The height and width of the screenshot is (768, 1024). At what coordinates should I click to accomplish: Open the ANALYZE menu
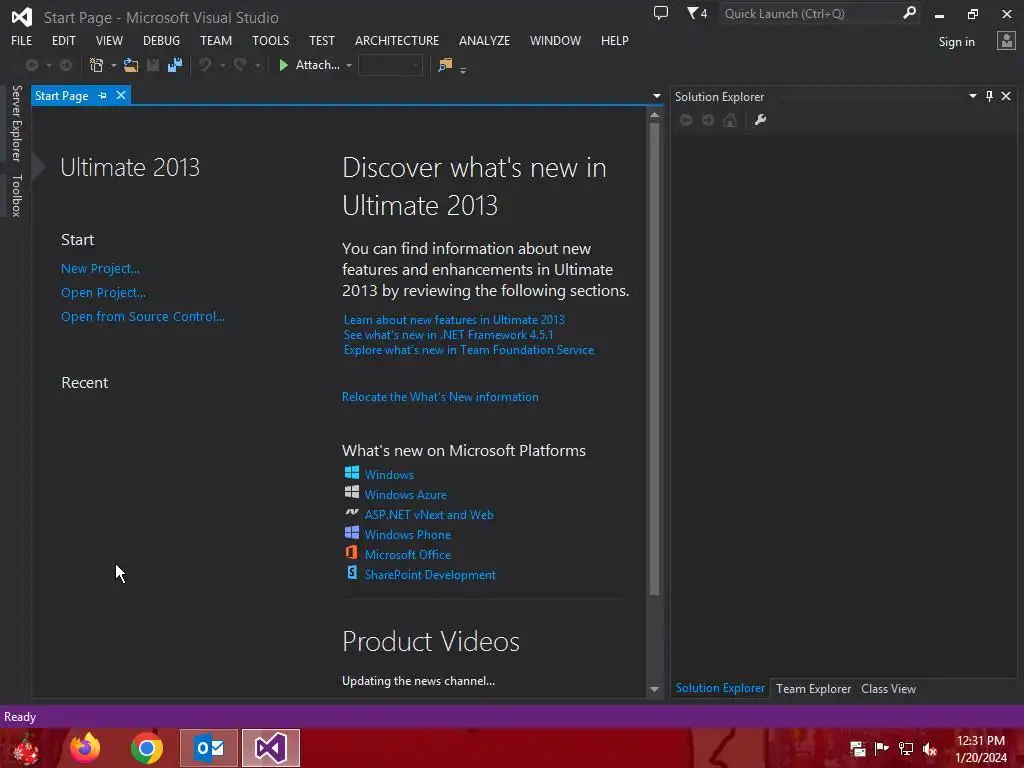pyautogui.click(x=484, y=40)
